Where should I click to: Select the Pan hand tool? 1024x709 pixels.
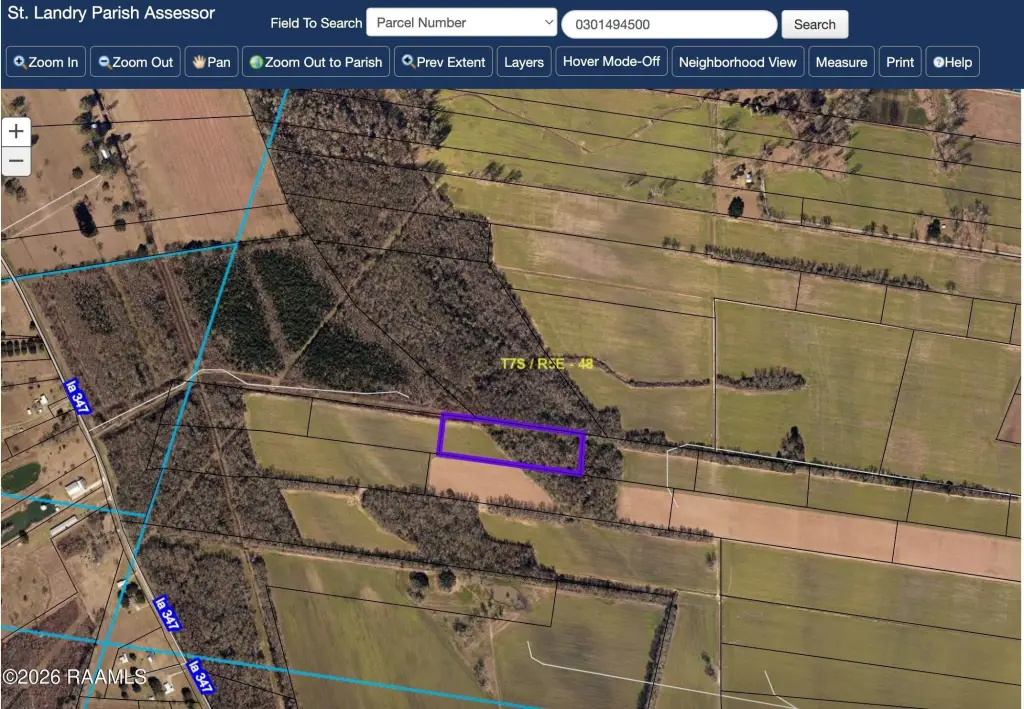pyautogui.click(x=211, y=62)
